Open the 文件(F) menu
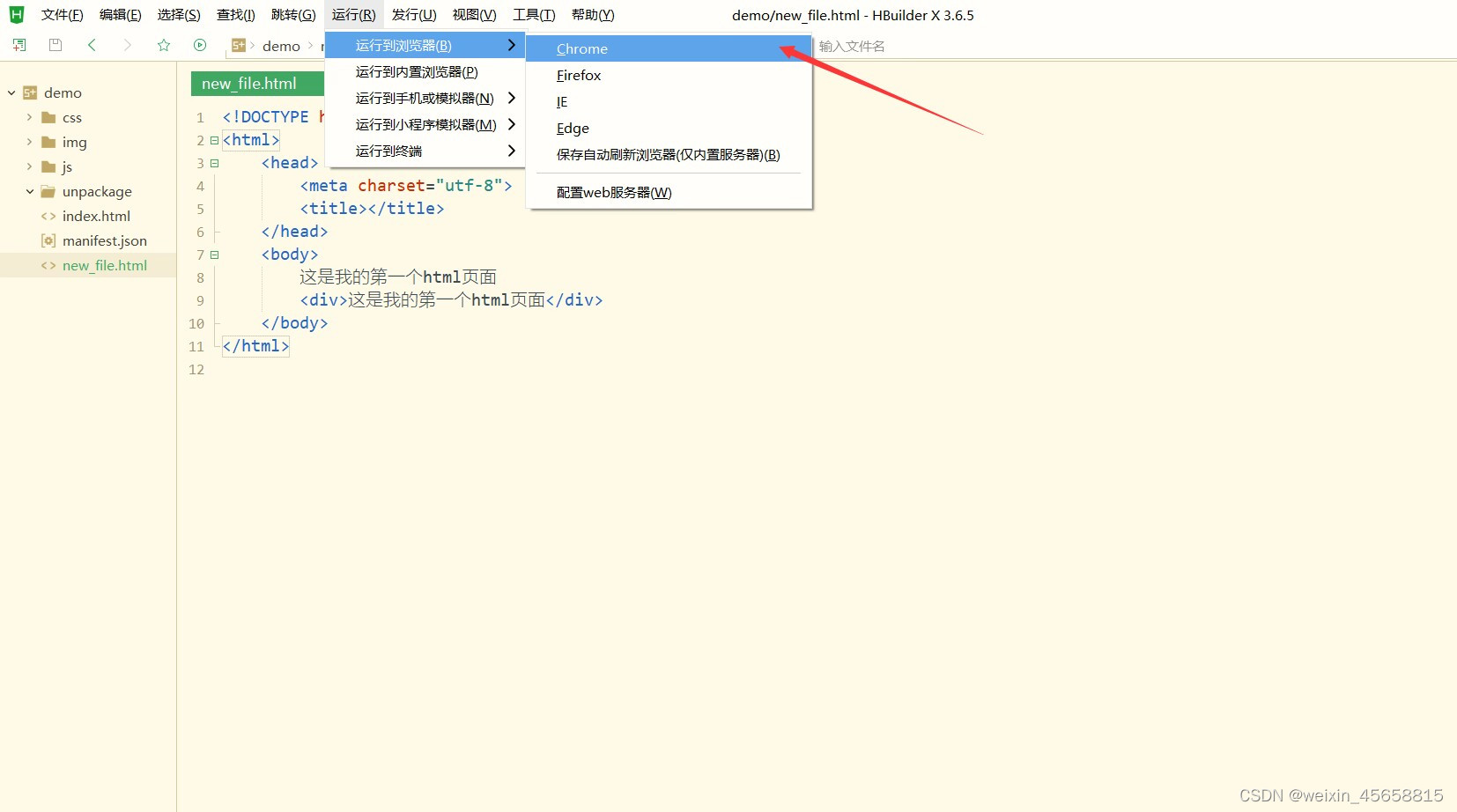 click(x=63, y=15)
